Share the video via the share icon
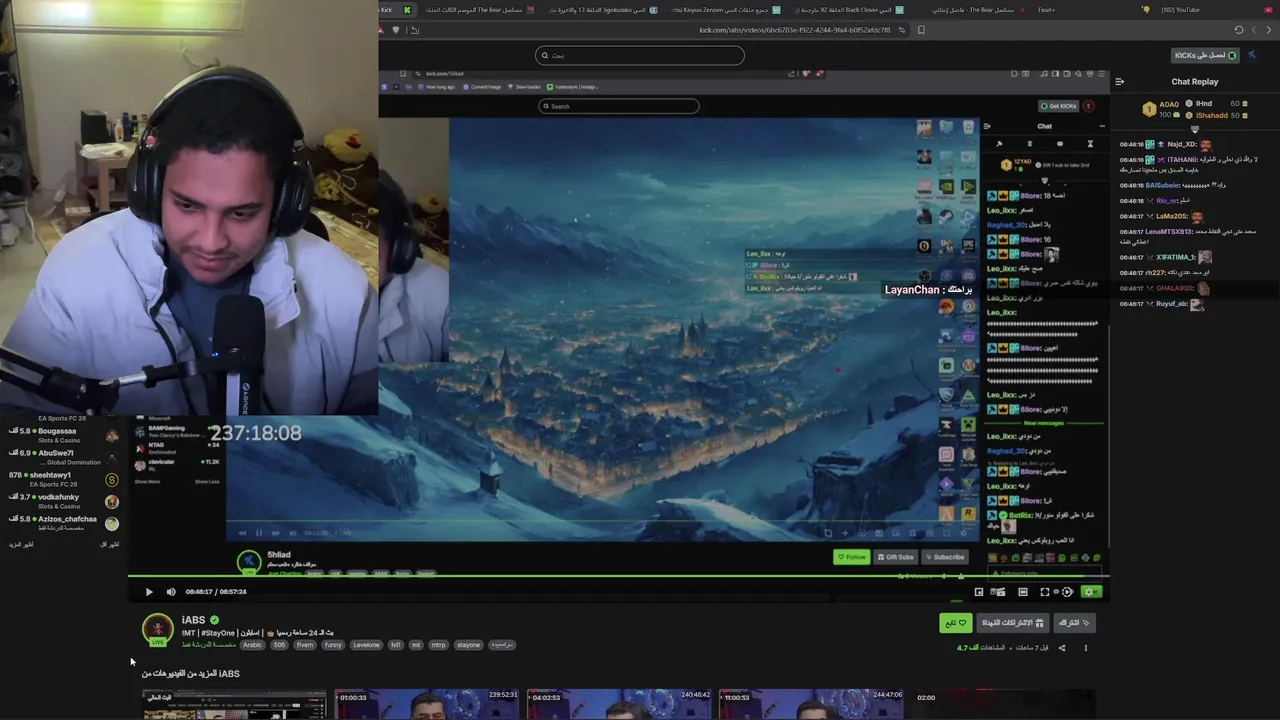This screenshot has width=1280, height=720. (x=1062, y=648)
